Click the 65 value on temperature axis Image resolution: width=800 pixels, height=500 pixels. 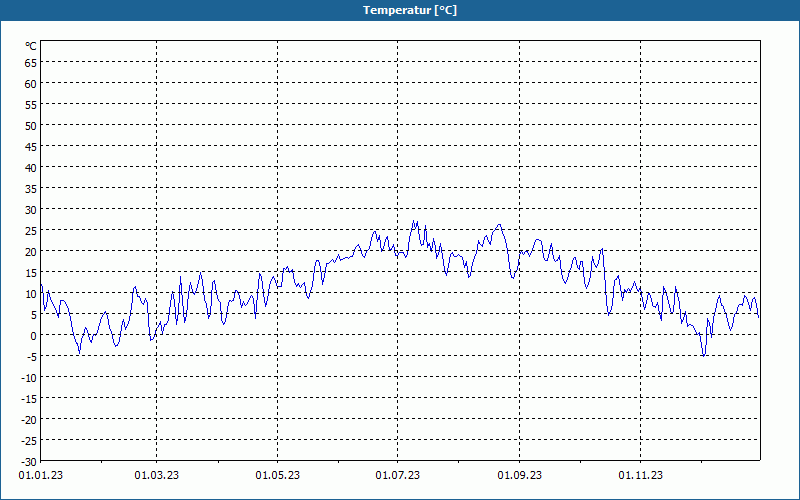(31, 62)
